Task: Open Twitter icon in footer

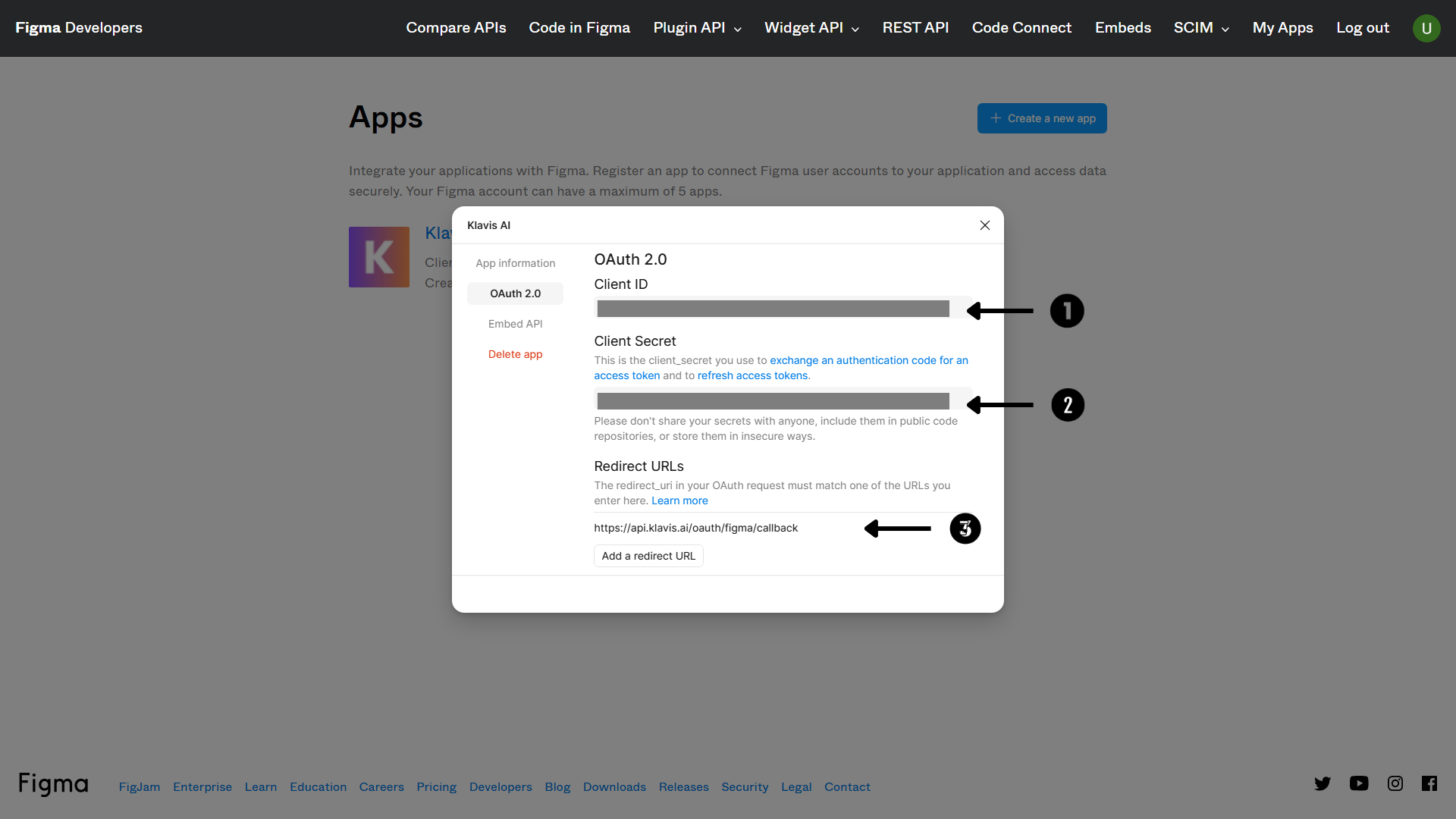Action: [x=1323, y=783]
